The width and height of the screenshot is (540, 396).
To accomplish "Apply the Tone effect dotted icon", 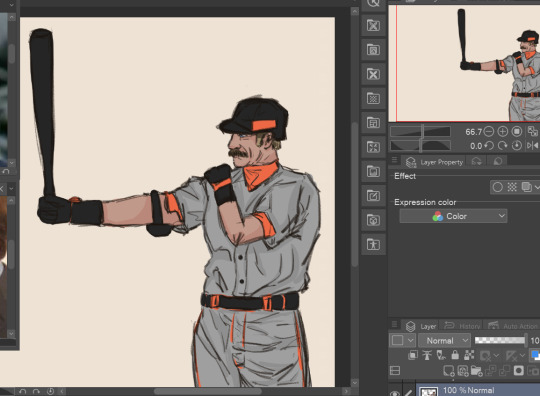I will pos(512,187).
